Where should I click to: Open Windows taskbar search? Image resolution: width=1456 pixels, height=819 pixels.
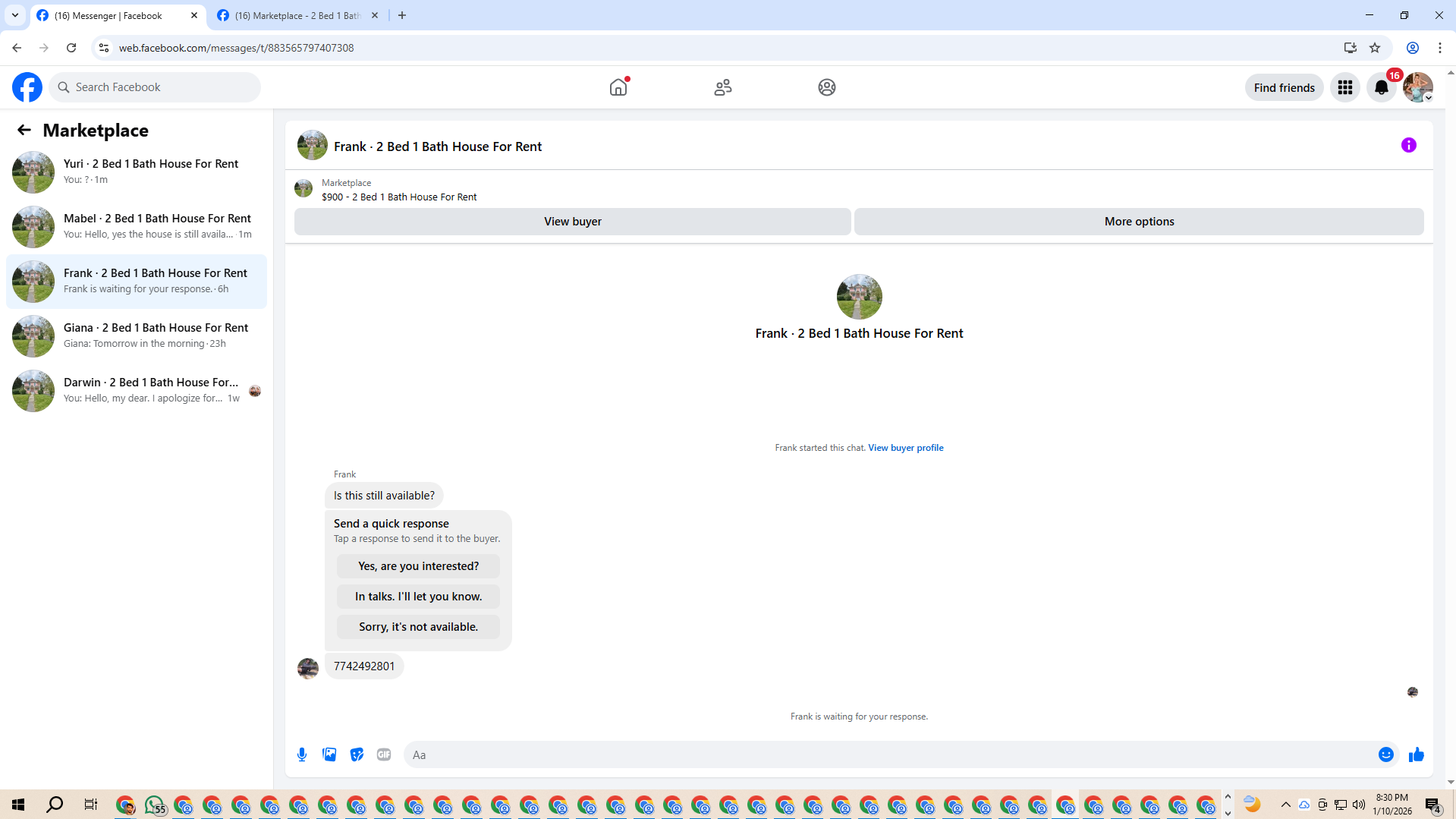(55, 805)
